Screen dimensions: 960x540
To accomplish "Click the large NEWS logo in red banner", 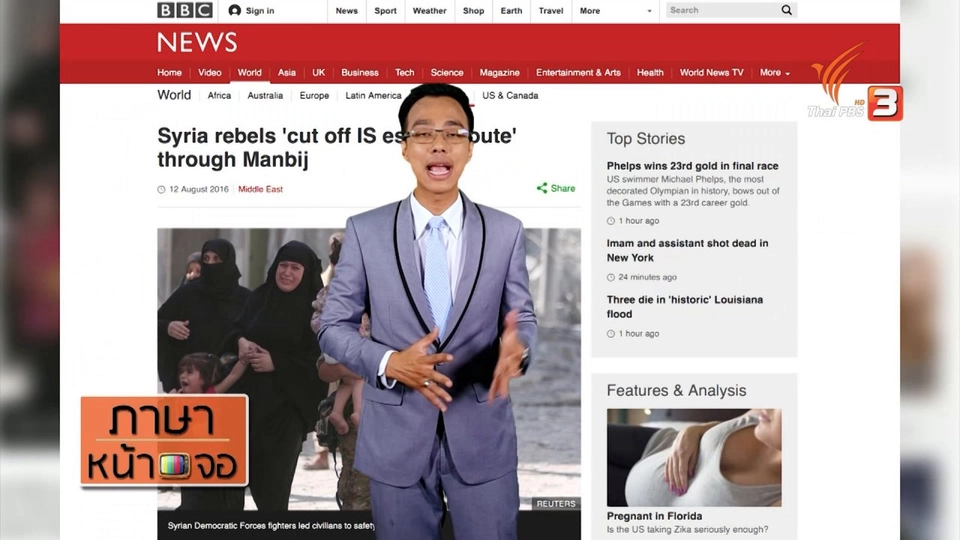I will pyautogui.click(x=197, y=42).
